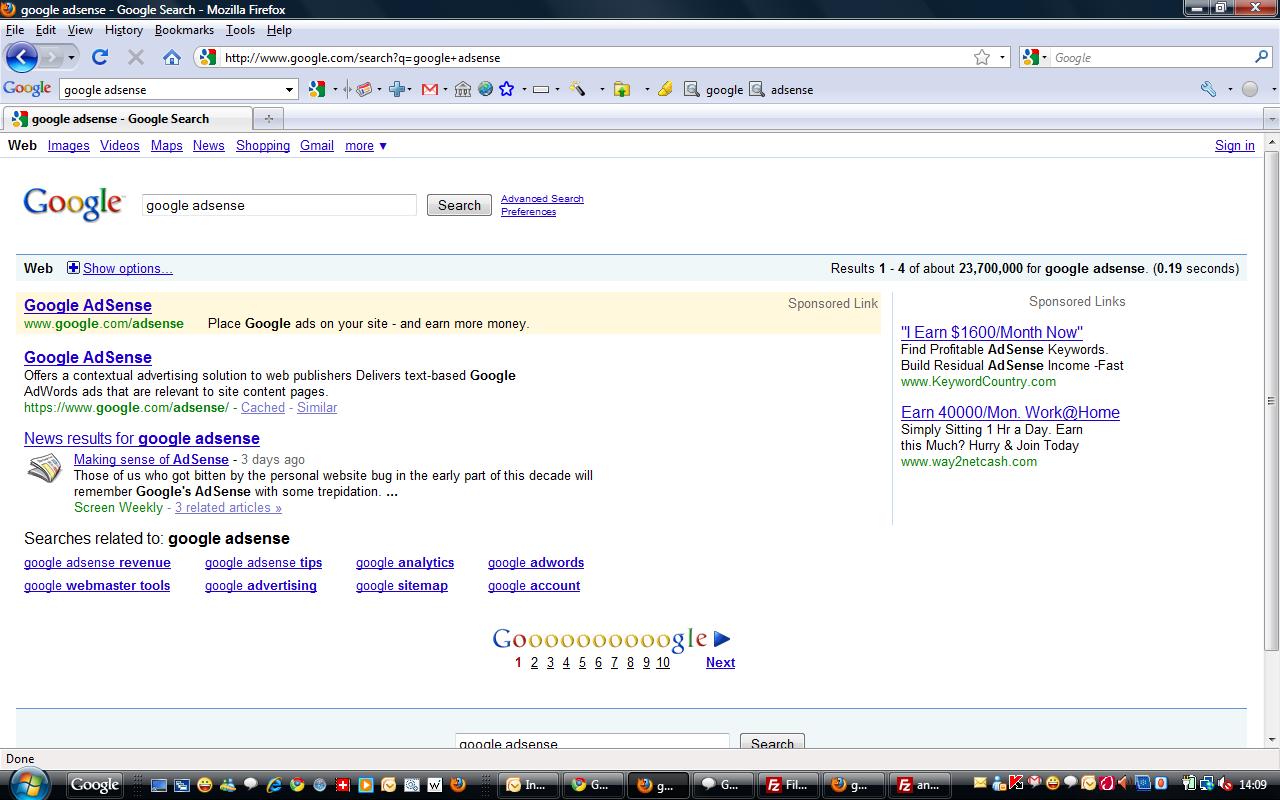Open the list all tabs dropdown

pyautogui.click(x=1272, y=118)
